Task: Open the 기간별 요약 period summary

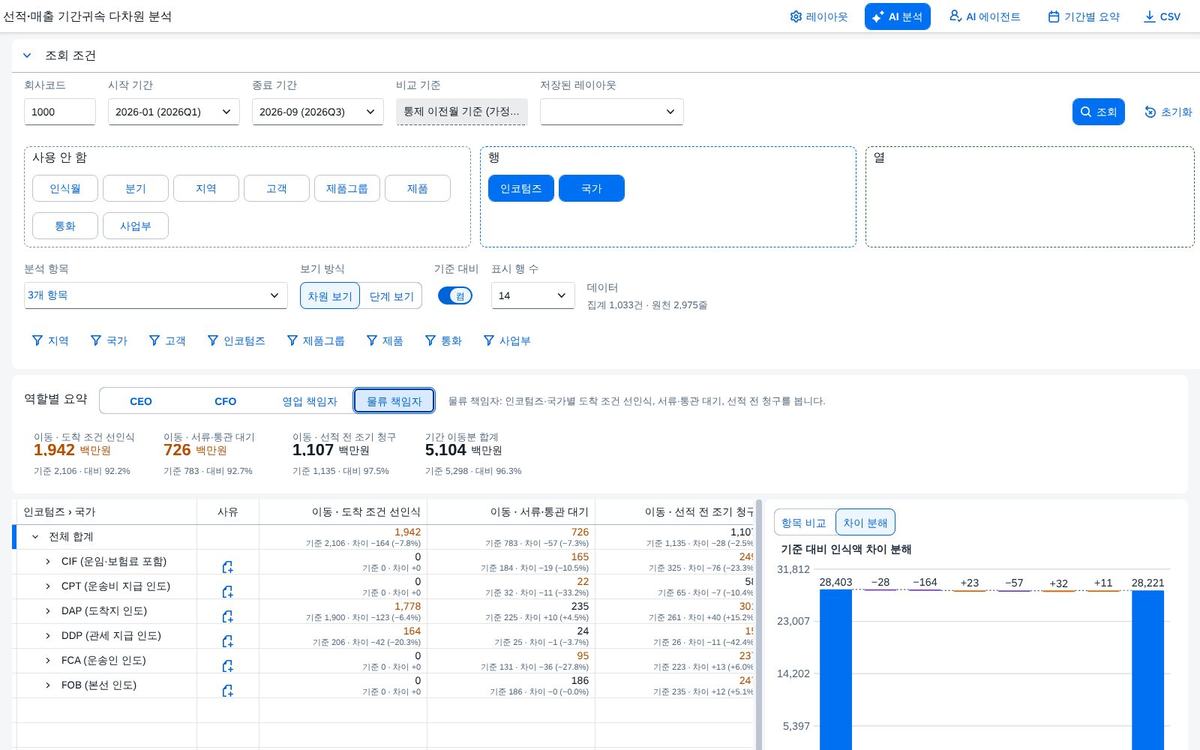Action: (x=1083, y=17)
